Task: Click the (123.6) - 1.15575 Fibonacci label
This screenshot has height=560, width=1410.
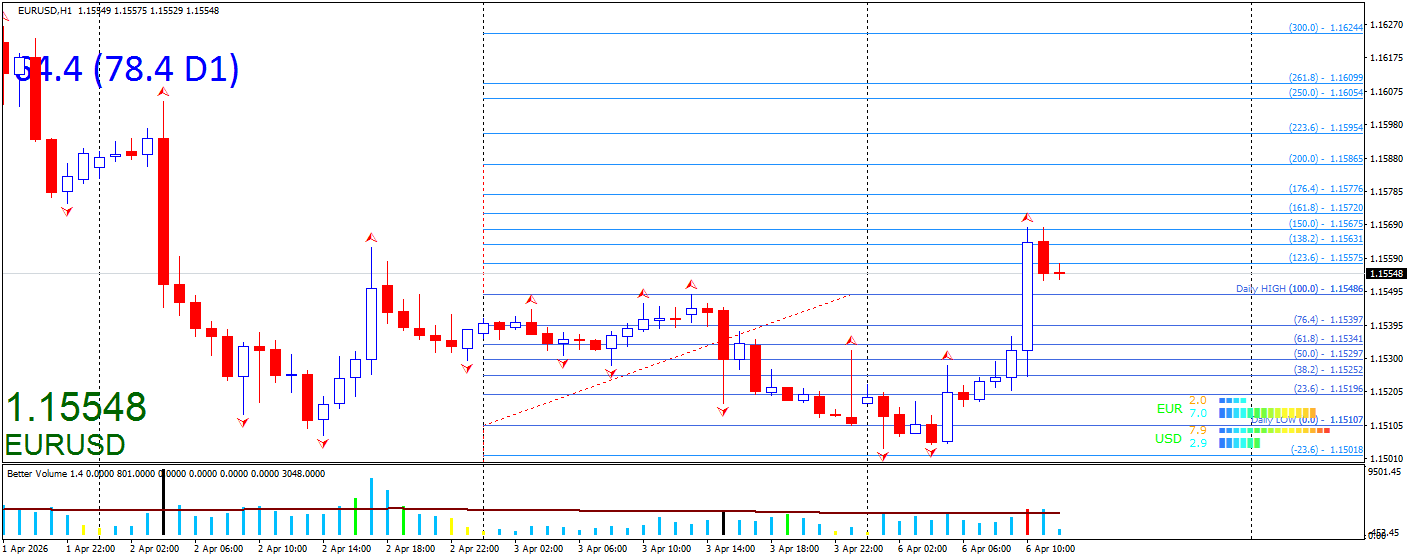Action: [1326, 258]
